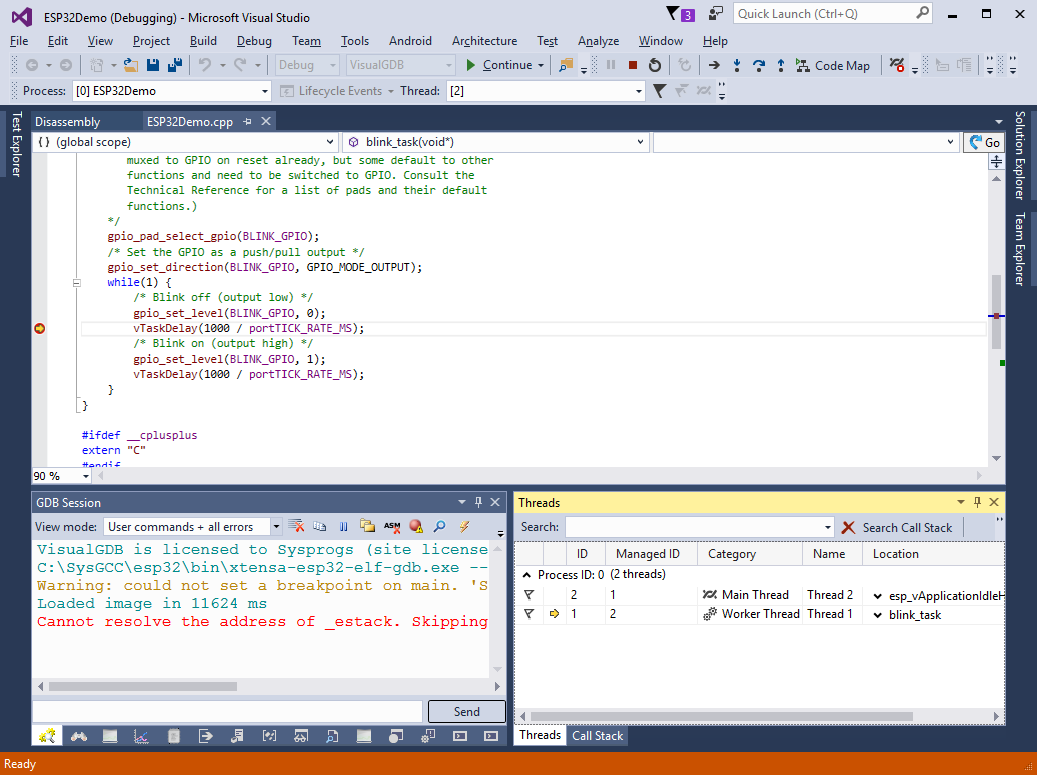The width and height of the screenshot is (1037, 775).
Task: Switch to the Disassembly tab
Action: [x=67, y=122]
